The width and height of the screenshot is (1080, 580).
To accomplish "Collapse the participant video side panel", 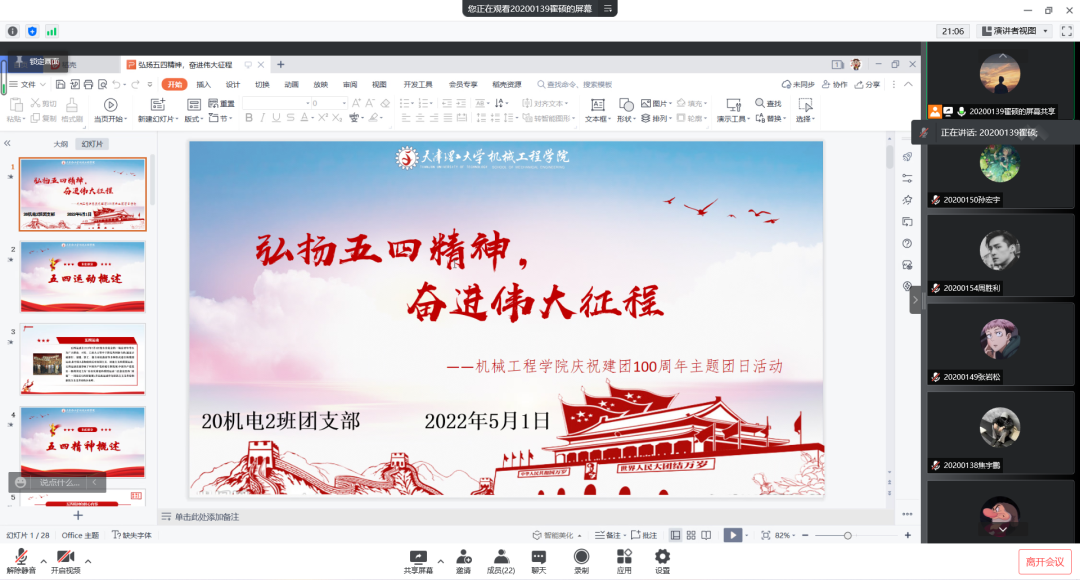I will tap(915, 299).
